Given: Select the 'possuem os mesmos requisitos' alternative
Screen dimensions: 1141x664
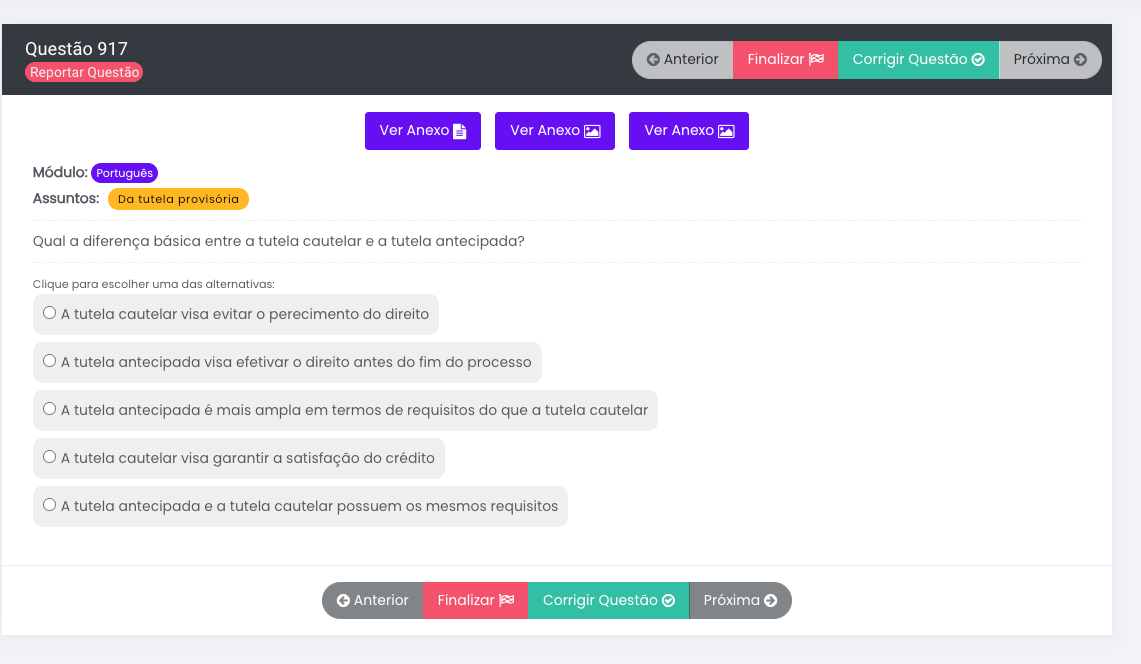Looking at the screenshot, I should (50, 505).
